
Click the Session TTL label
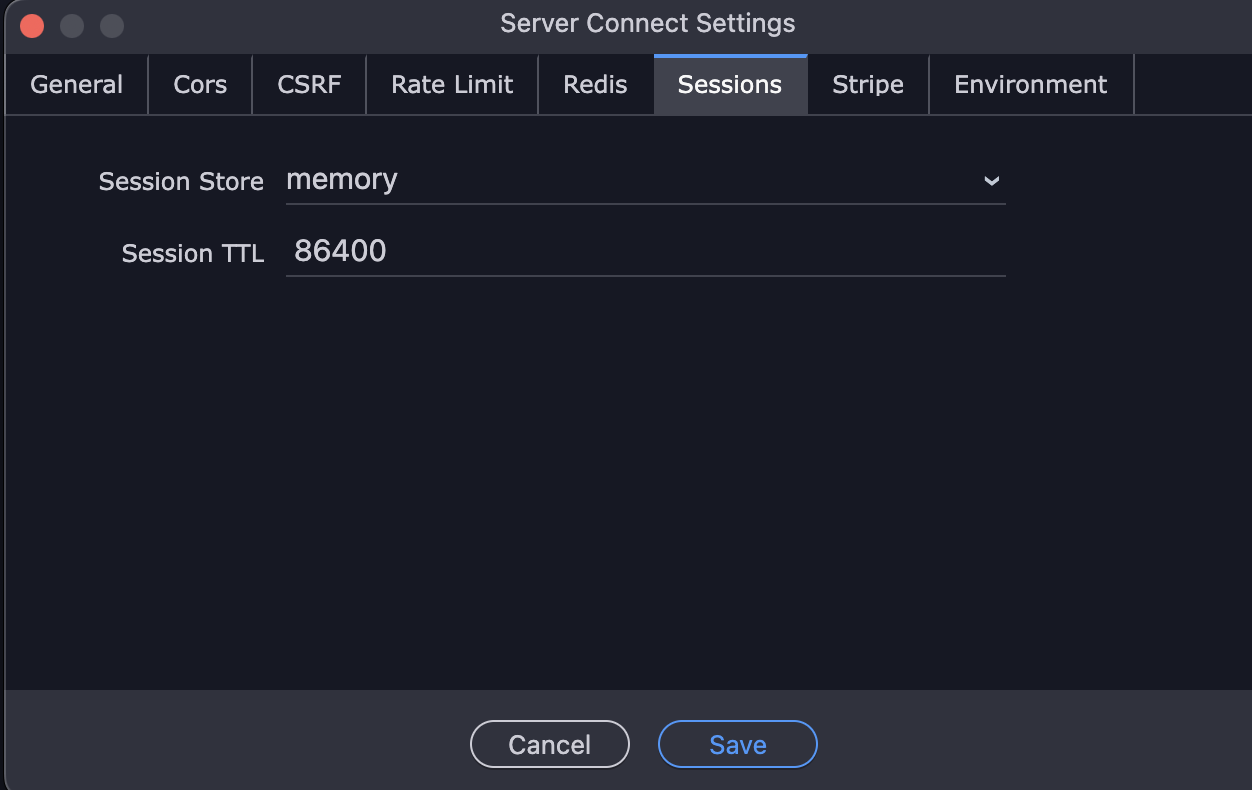[x=193, y=254]
